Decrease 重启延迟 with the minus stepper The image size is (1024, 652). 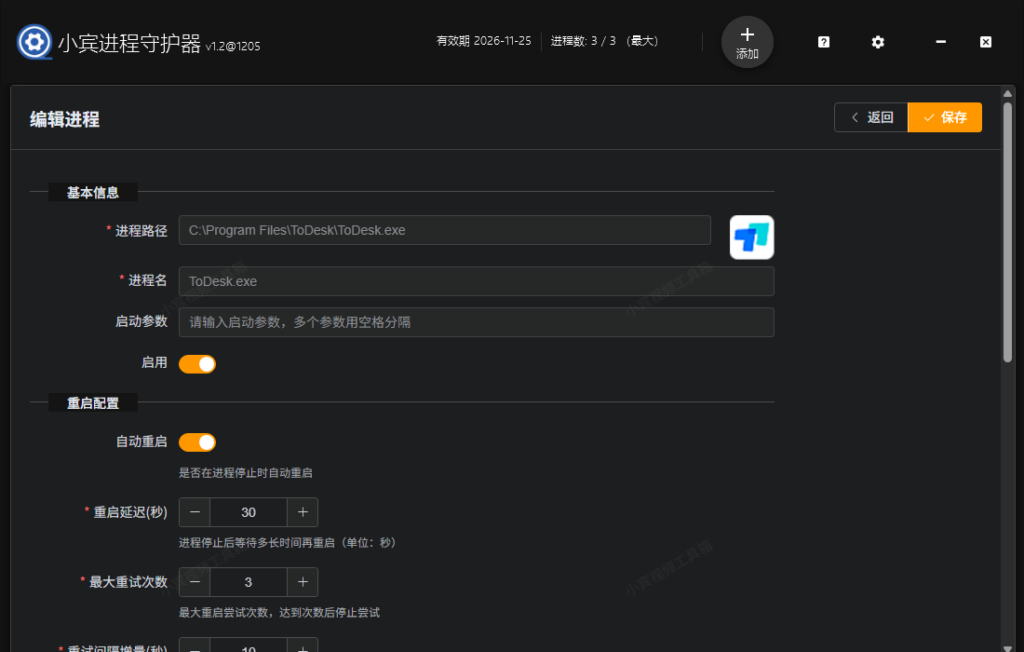(194, 512)
